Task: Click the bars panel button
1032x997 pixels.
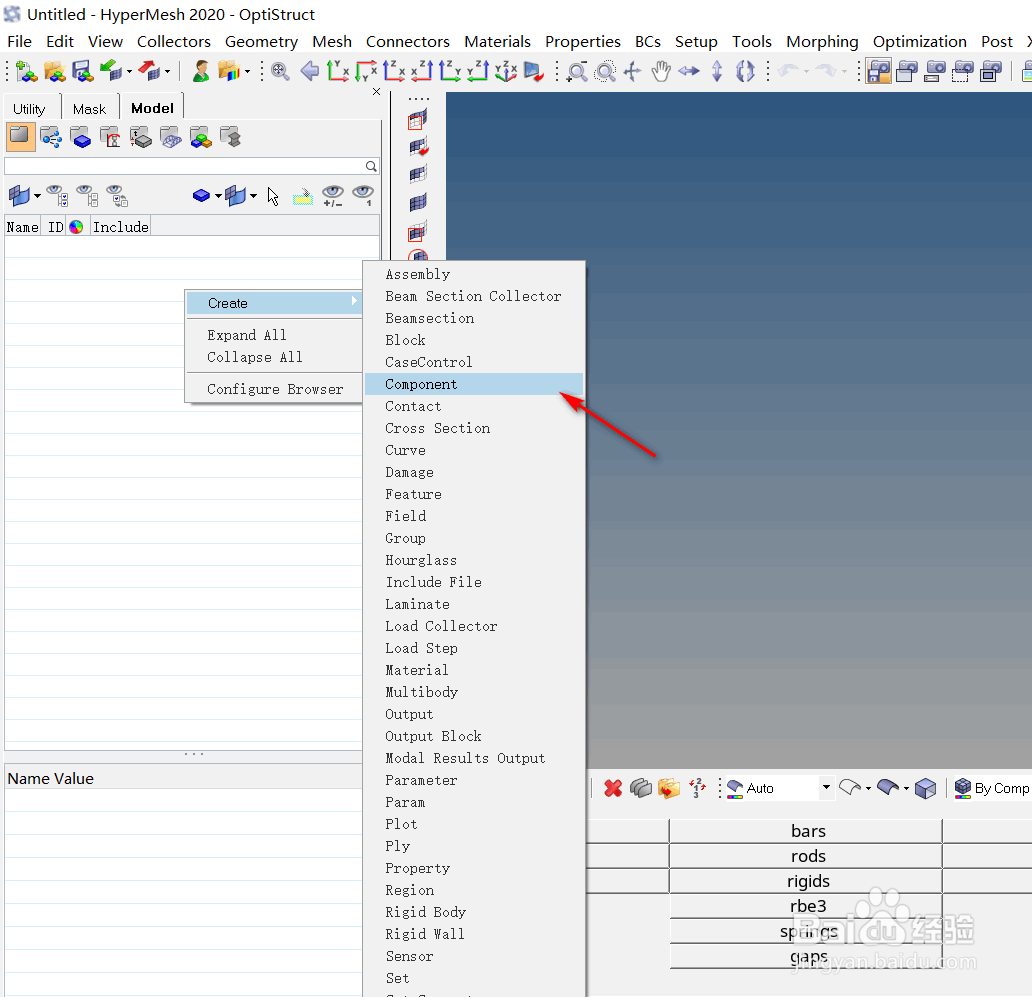Action: [806, 831]
